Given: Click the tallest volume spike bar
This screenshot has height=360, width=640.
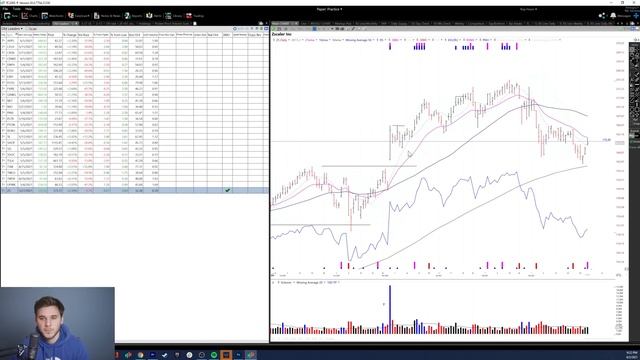Looking at the screenshot, I should pos(390,309).
